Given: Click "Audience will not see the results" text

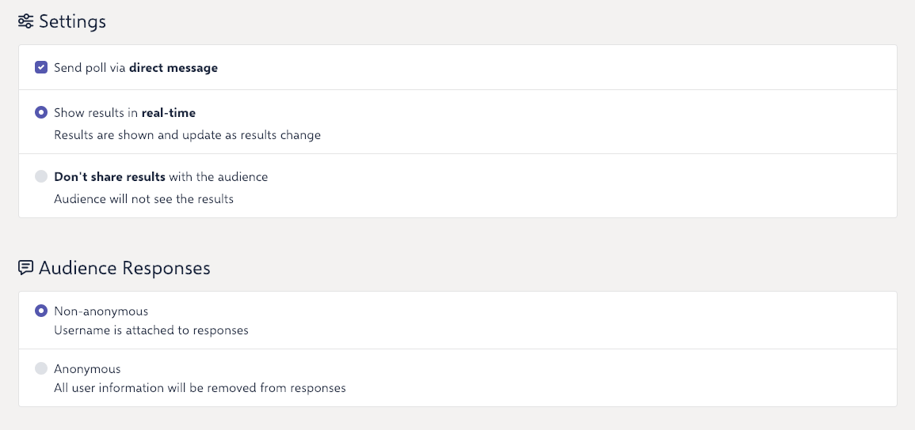Looking at the screenshot, I should click(144, 199).
